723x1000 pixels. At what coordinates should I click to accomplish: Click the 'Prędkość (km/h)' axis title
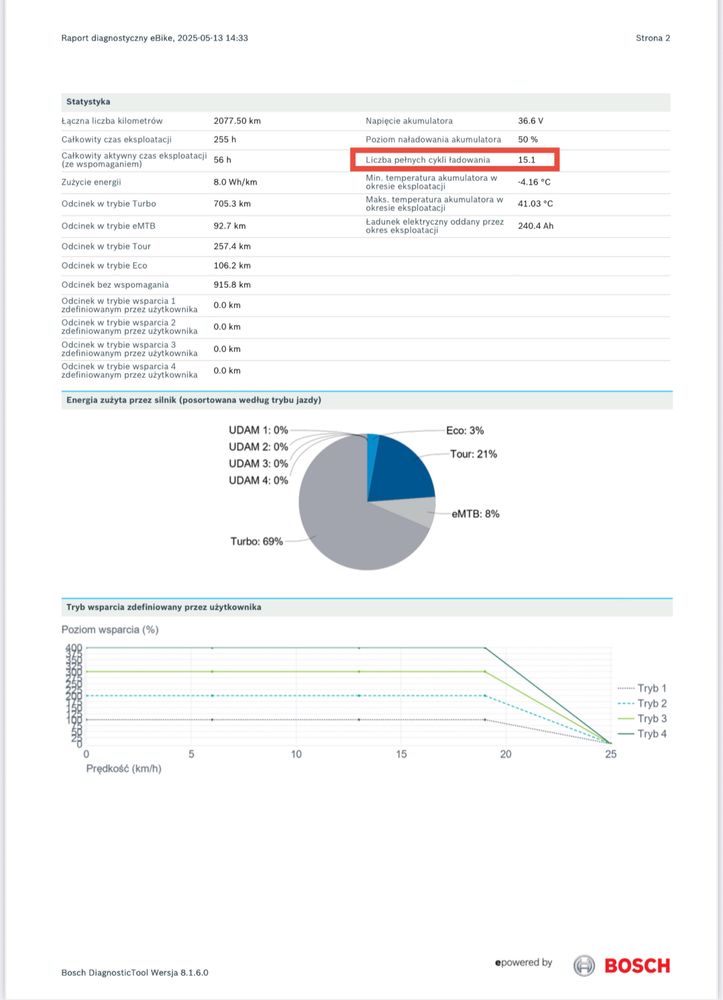click(x=124, y=768)
